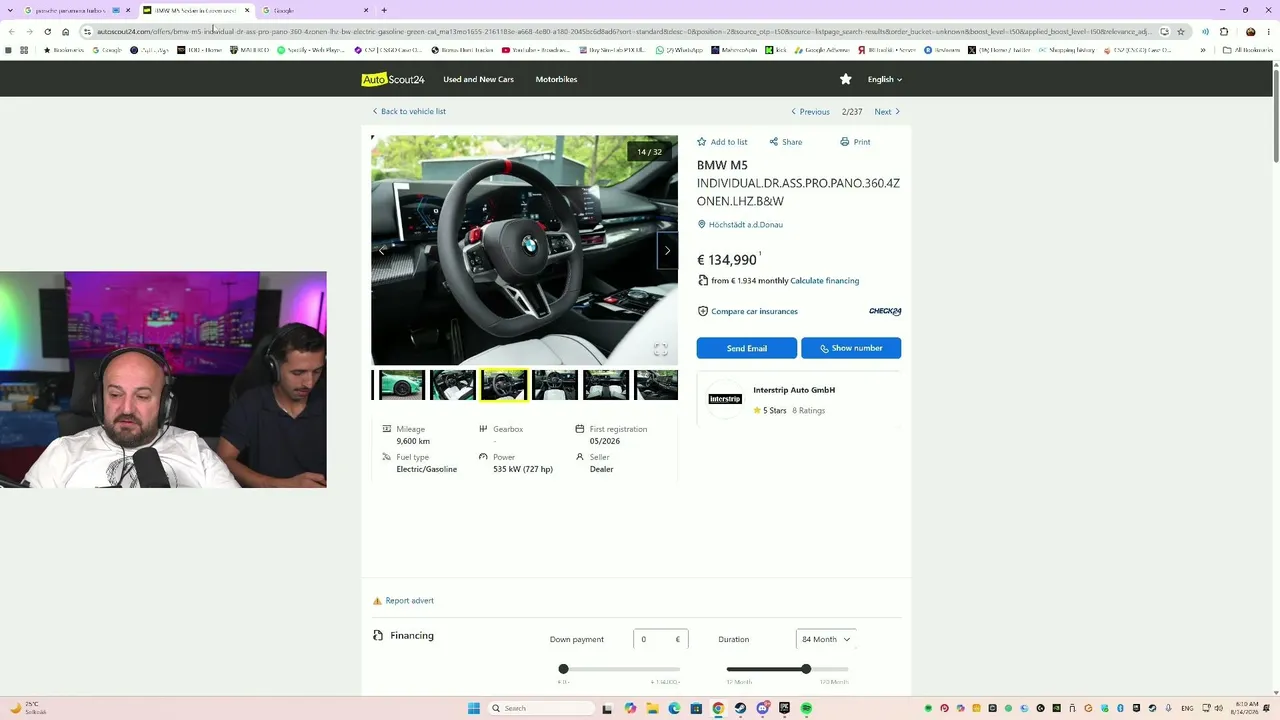Click the Print icon
Viewport: 1280px width, 720px height.
click(x=845, y=142)
